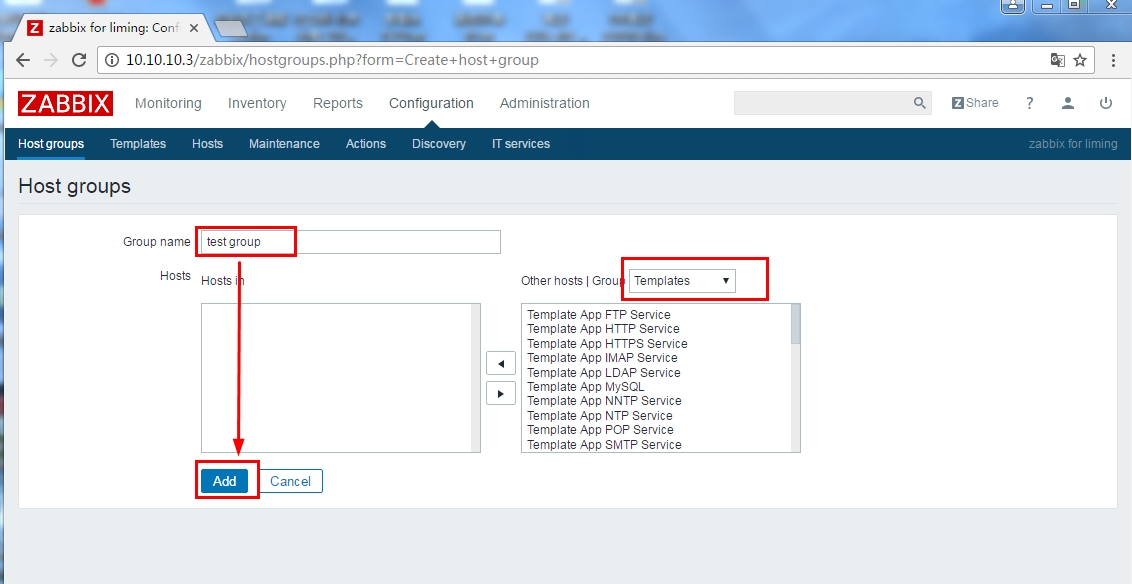Image resolution: width=1132 pixels, height=584 pixels.
Task: Go to Actions submenu
Action: (366, 144)
